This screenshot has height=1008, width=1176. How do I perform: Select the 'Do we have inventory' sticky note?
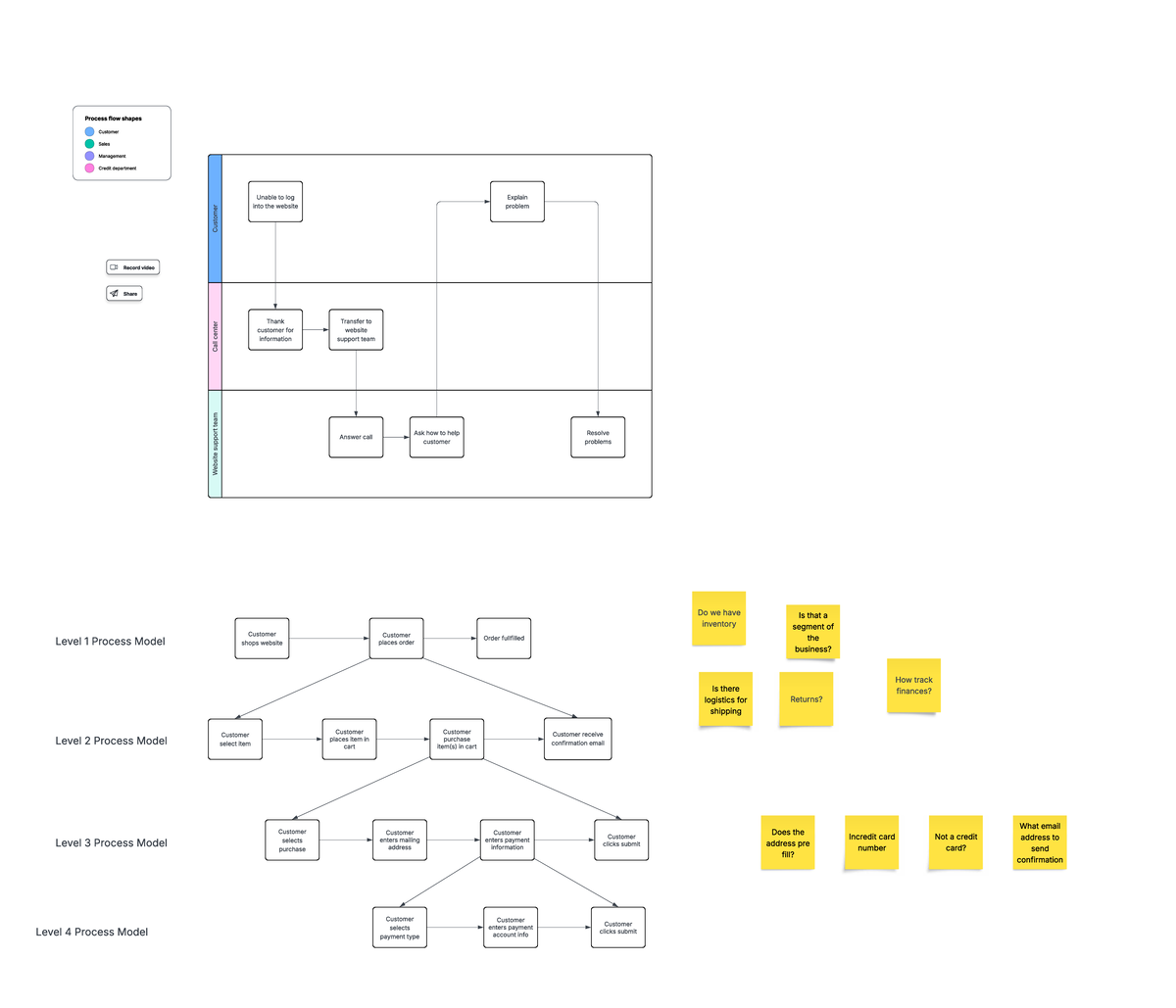pos(718,618)
